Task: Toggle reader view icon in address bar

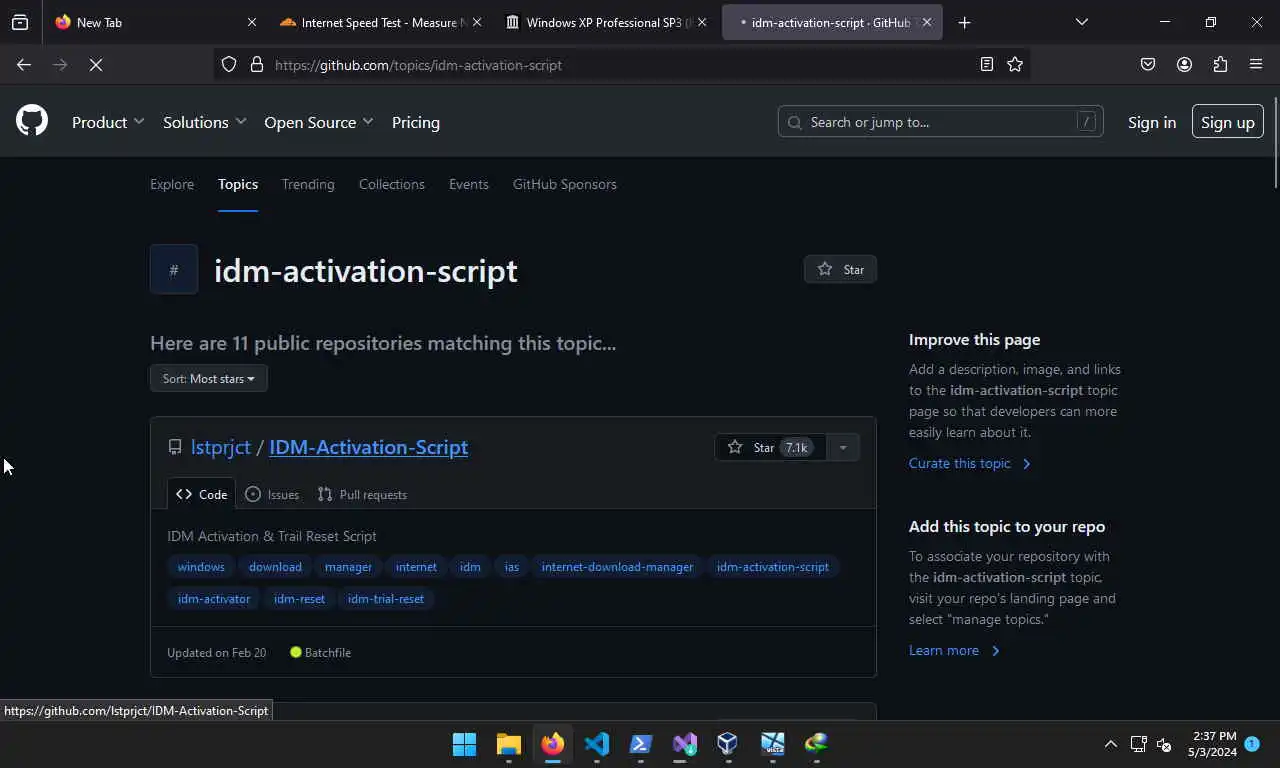Action: tap(987, 65)
